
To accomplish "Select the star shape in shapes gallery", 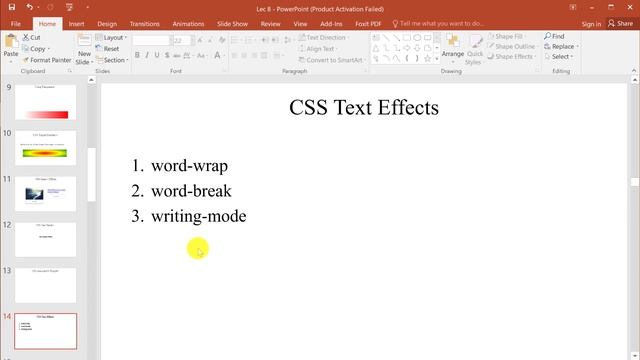I will click(427, 58).
